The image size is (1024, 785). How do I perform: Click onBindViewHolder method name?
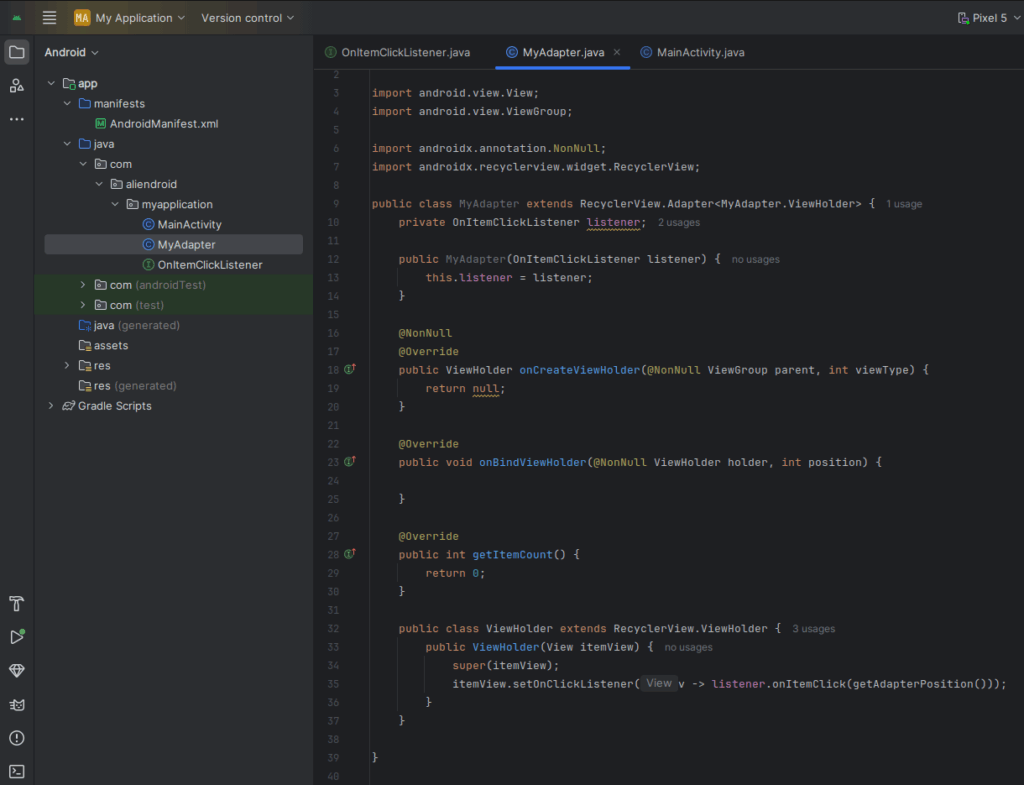pyautogui.click(x=532, y=462)
